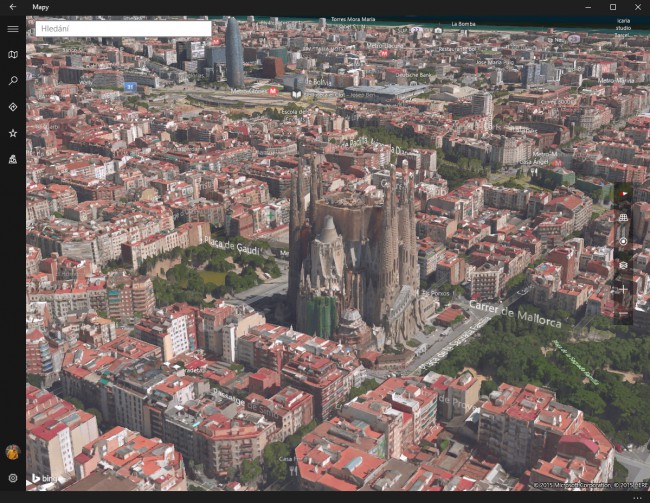This screenshot has width=650, height=503.
Task: Open Settings with the gear icon
Action: coord(13,478)
